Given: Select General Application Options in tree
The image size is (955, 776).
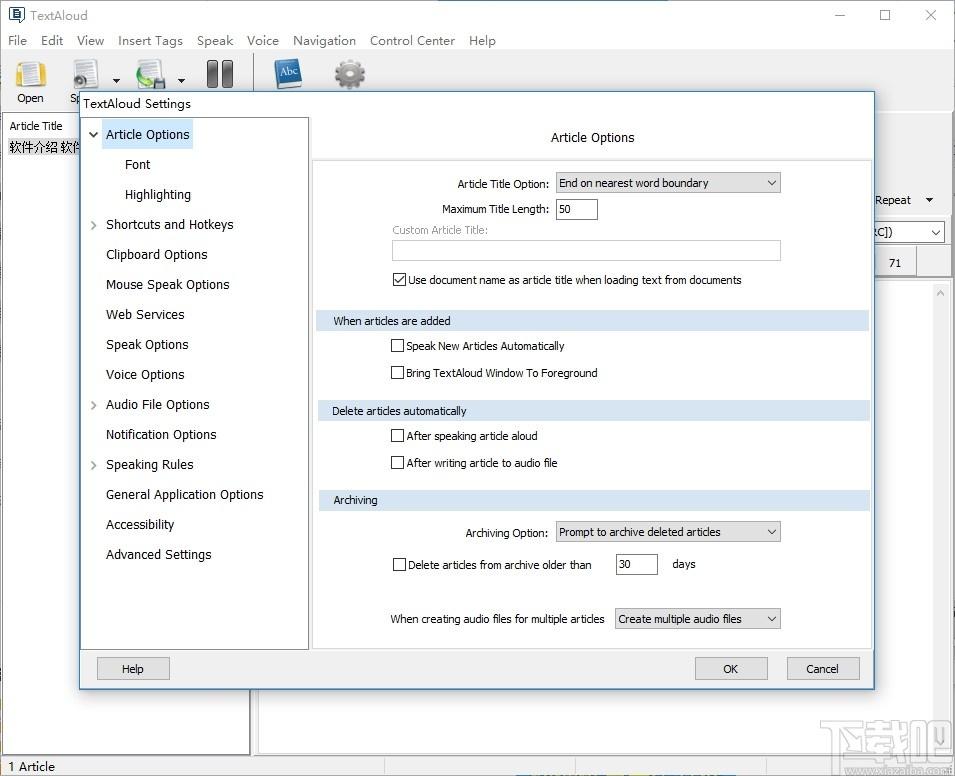Looking at the screenshot, I should tap(185, 495).
